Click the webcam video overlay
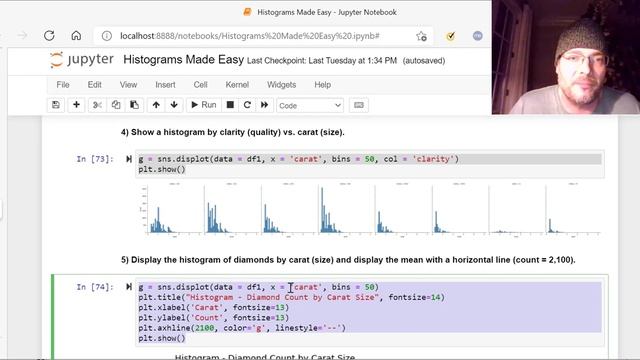Screen dimensions: 640x360 click(x=566, y=57)
